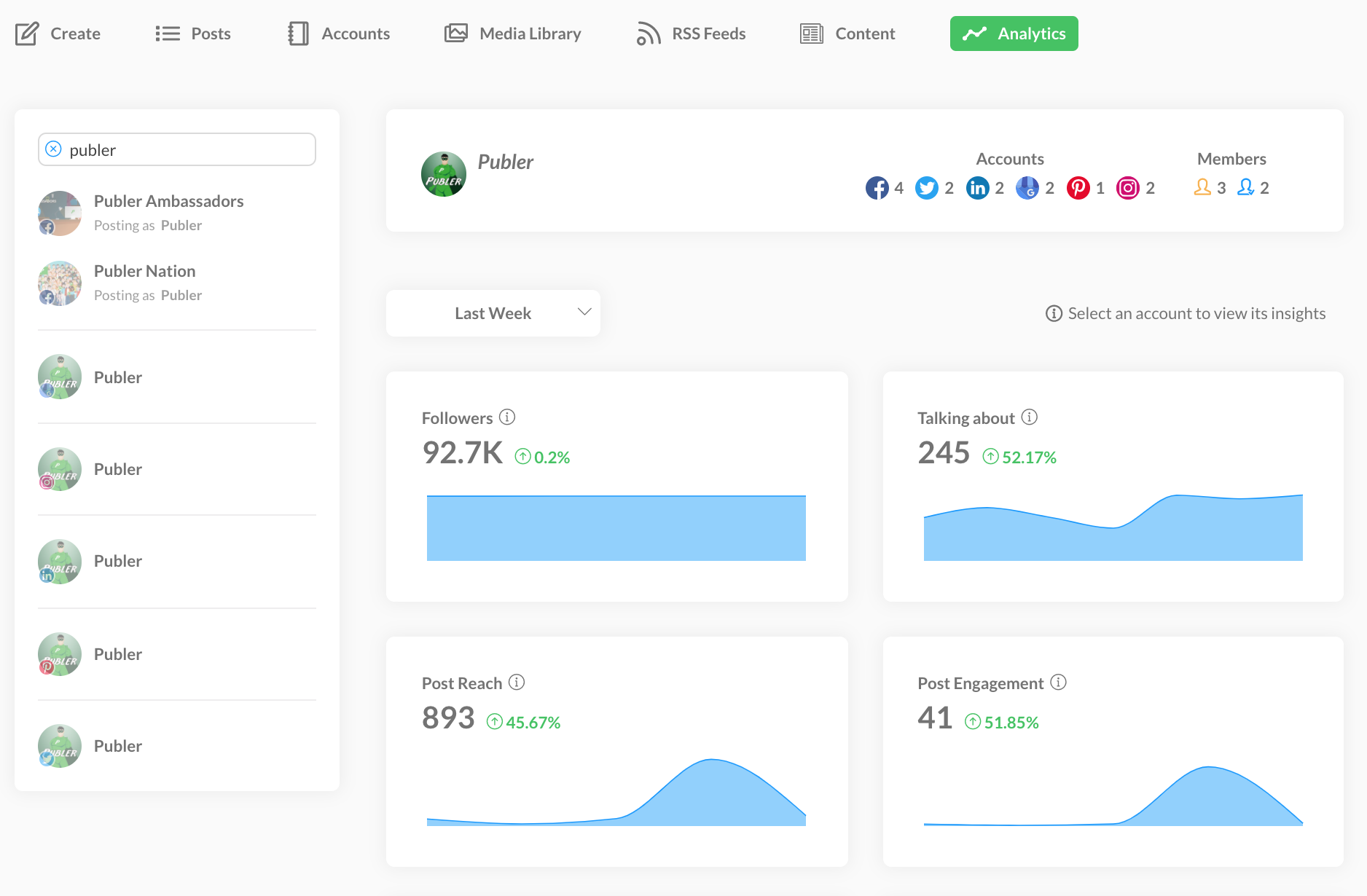This screenshot has width=1367, height=896.
Task: Expand the Last Week chevron arrow
Action: (x=584, y=311)
